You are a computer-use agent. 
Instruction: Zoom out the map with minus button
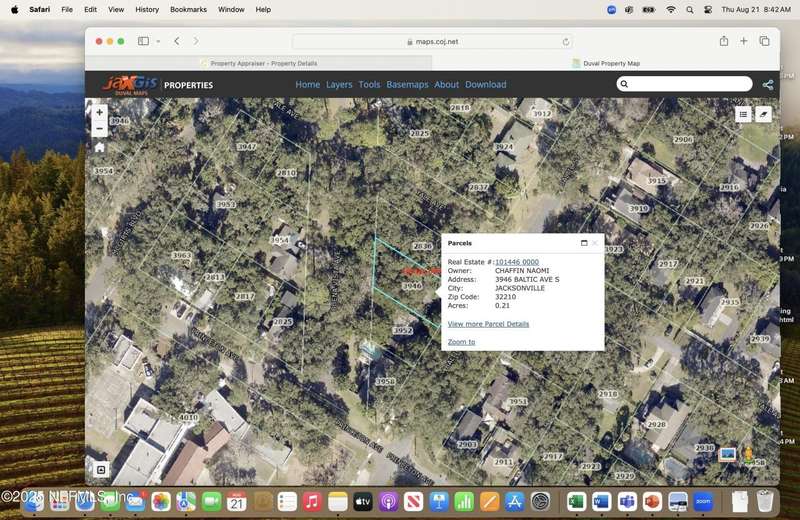[x=99, y=128]
